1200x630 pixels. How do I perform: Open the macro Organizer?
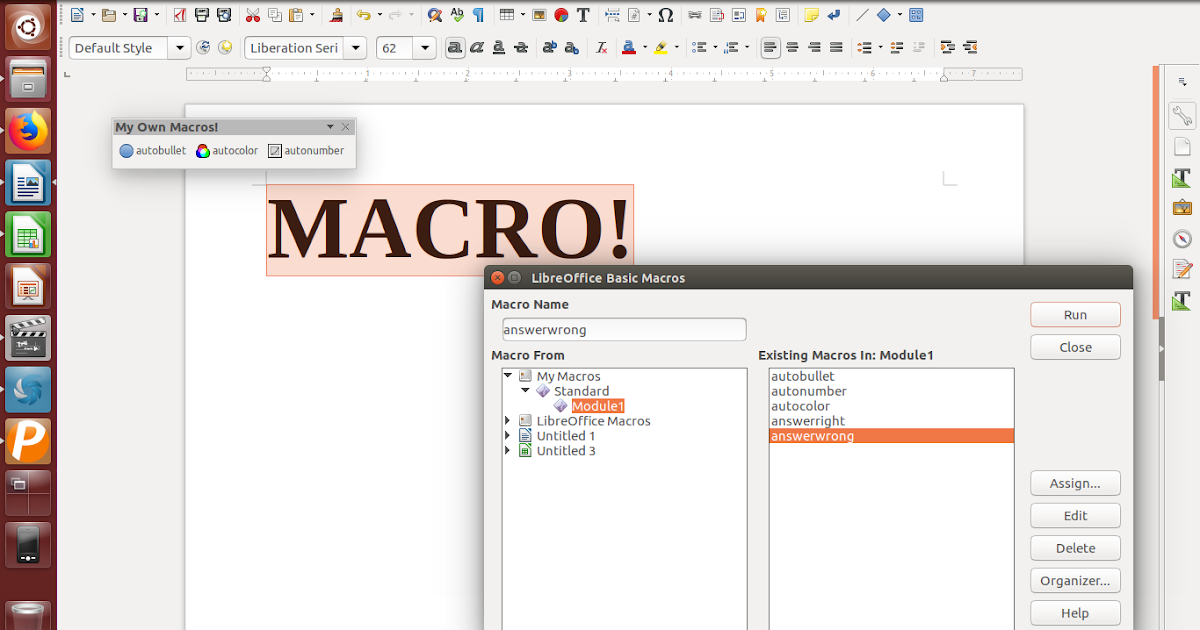coord(1075,580)
